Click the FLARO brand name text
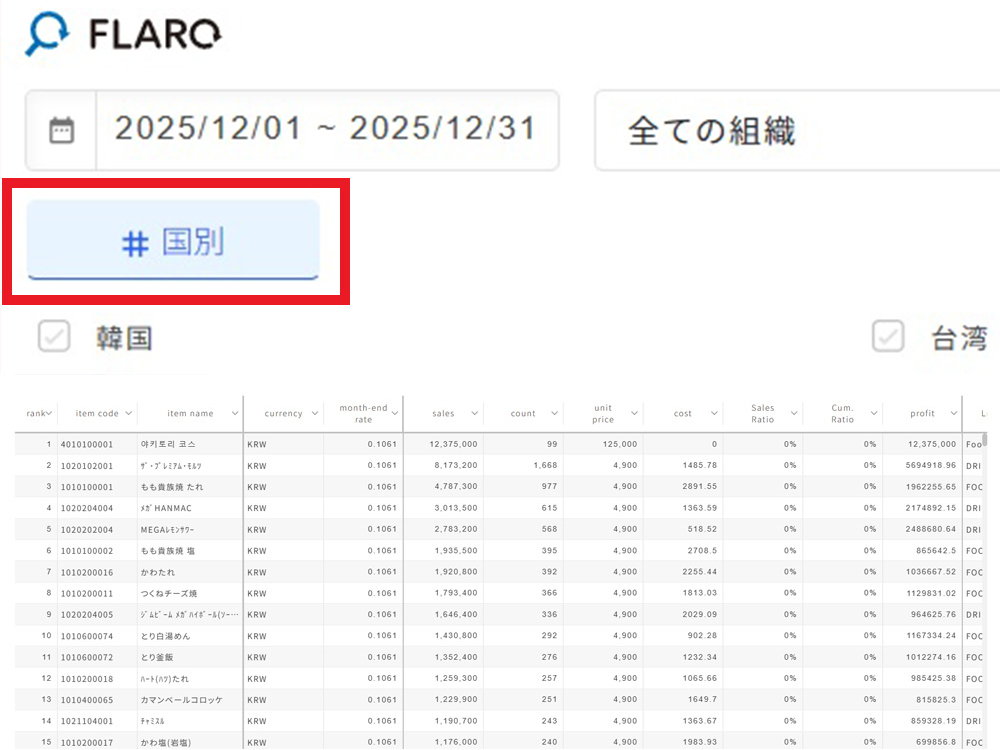Viewport: 1000px width, 750px height. (155, 35)
